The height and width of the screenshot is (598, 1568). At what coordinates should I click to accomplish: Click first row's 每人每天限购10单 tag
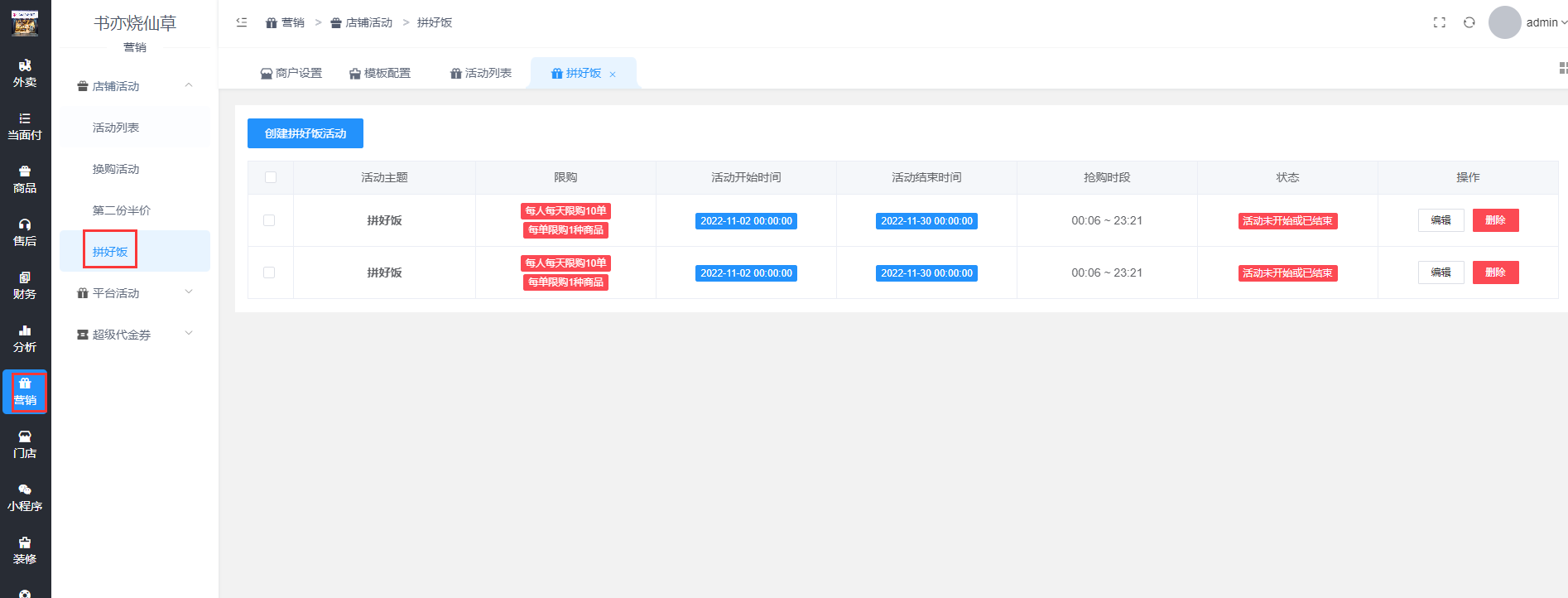566,211
